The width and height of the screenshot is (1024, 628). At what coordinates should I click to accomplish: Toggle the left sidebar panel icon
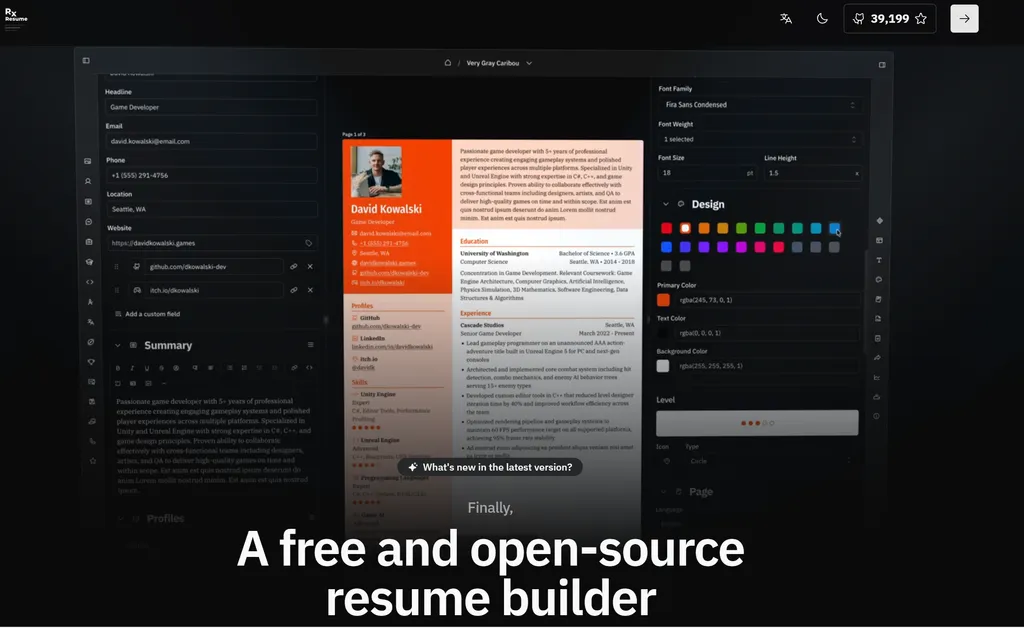tap(86, 61)
